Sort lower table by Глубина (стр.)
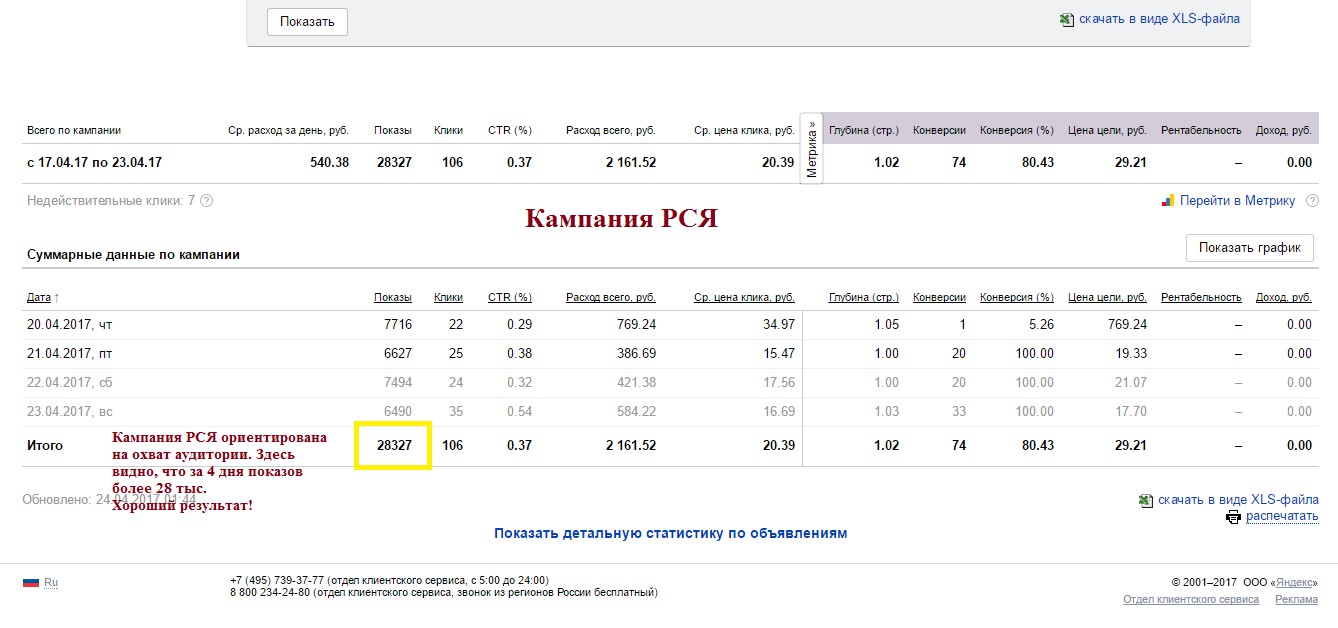This screenshot has height=628, width=1338. click(864, 297)
